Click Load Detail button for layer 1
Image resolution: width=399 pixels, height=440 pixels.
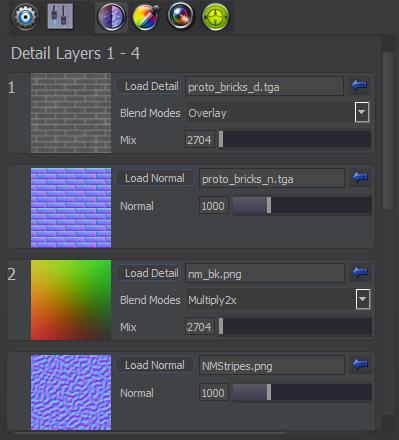pos(151,86)
